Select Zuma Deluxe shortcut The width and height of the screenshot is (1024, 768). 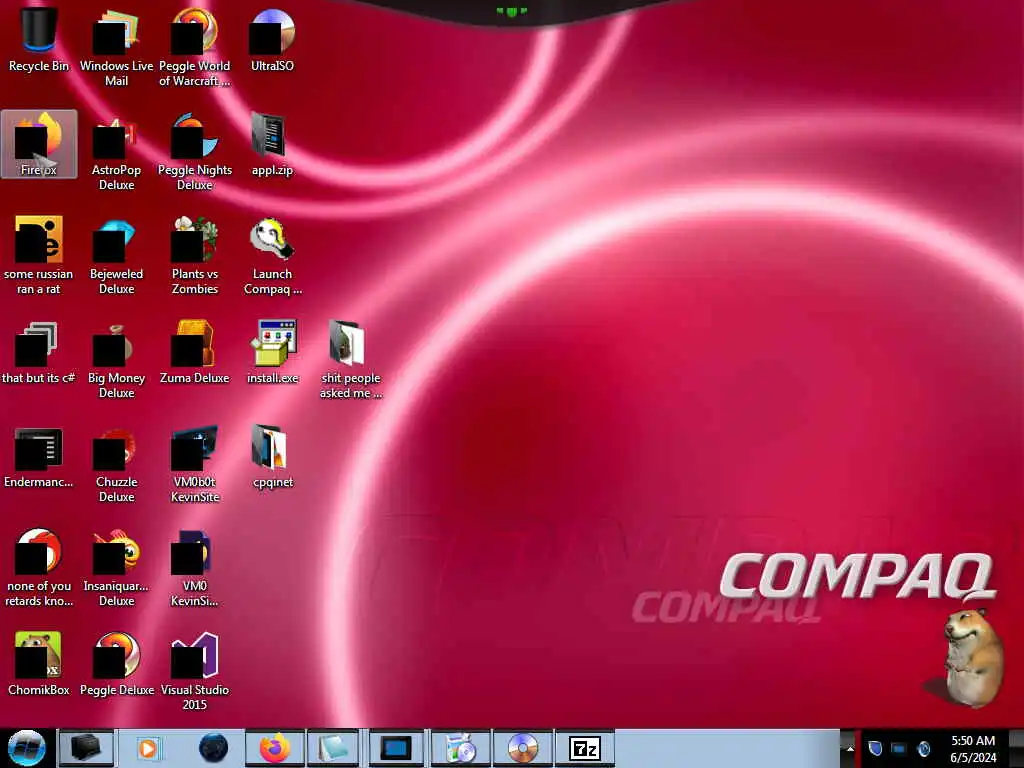(195, 353)
